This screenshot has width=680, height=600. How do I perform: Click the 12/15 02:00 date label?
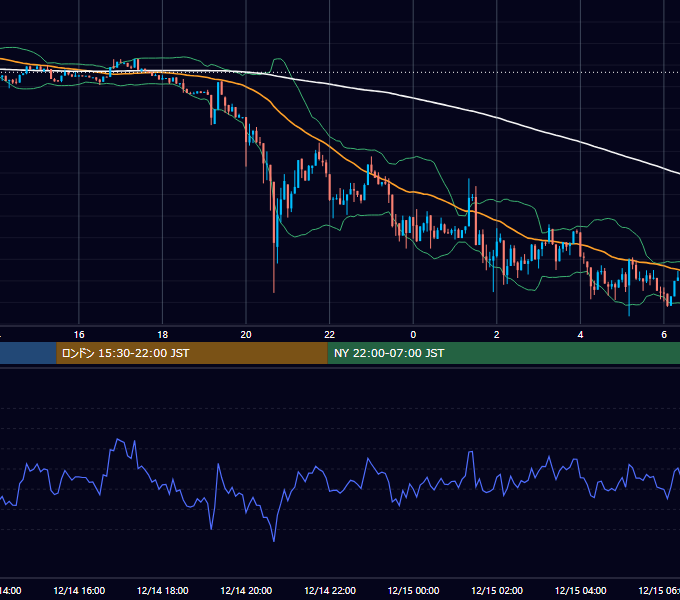497,590
